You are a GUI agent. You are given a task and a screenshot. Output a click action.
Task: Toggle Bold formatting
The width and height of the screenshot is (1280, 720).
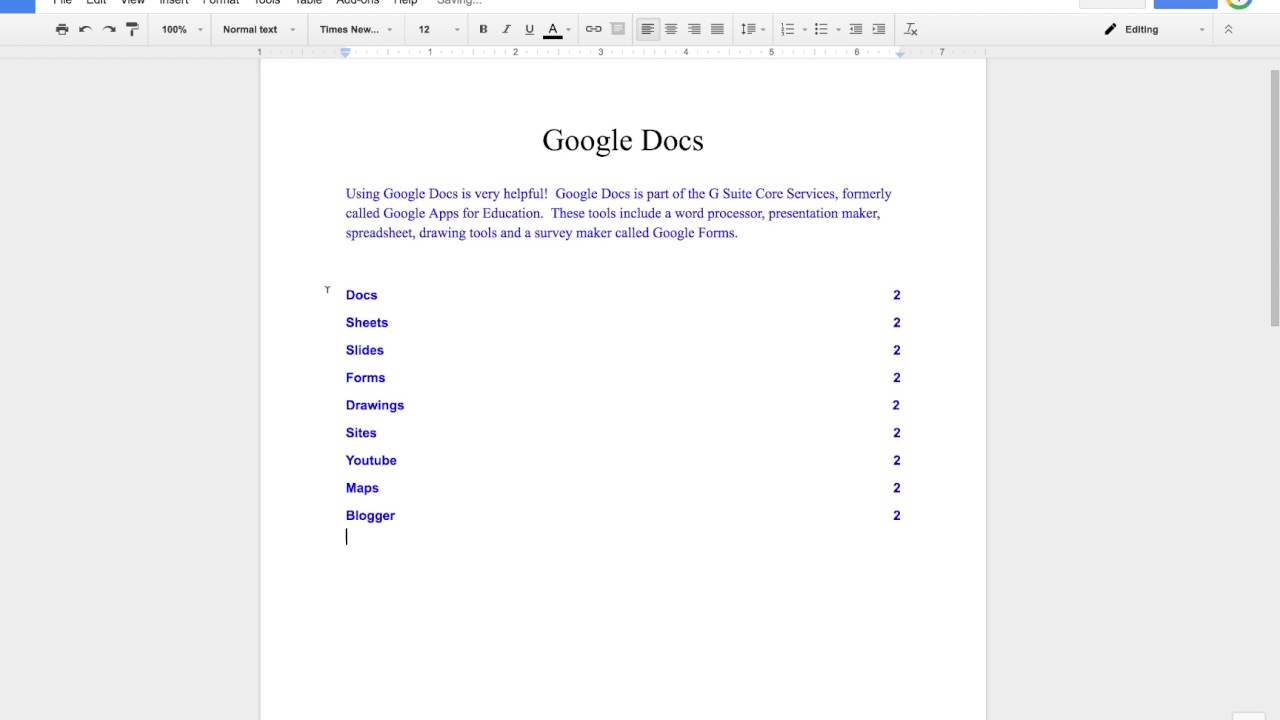point(483,30)
